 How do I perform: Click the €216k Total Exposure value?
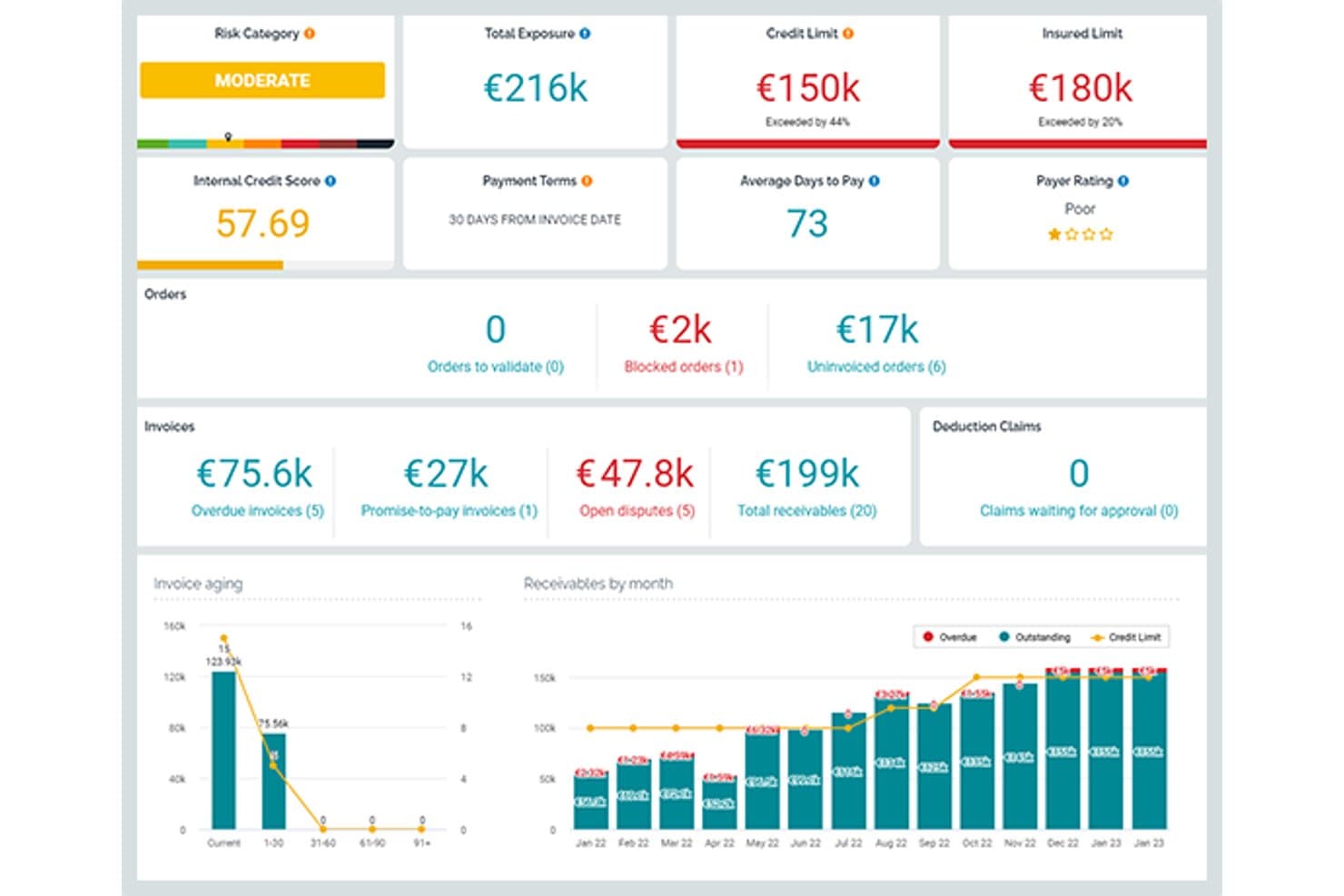536,88
